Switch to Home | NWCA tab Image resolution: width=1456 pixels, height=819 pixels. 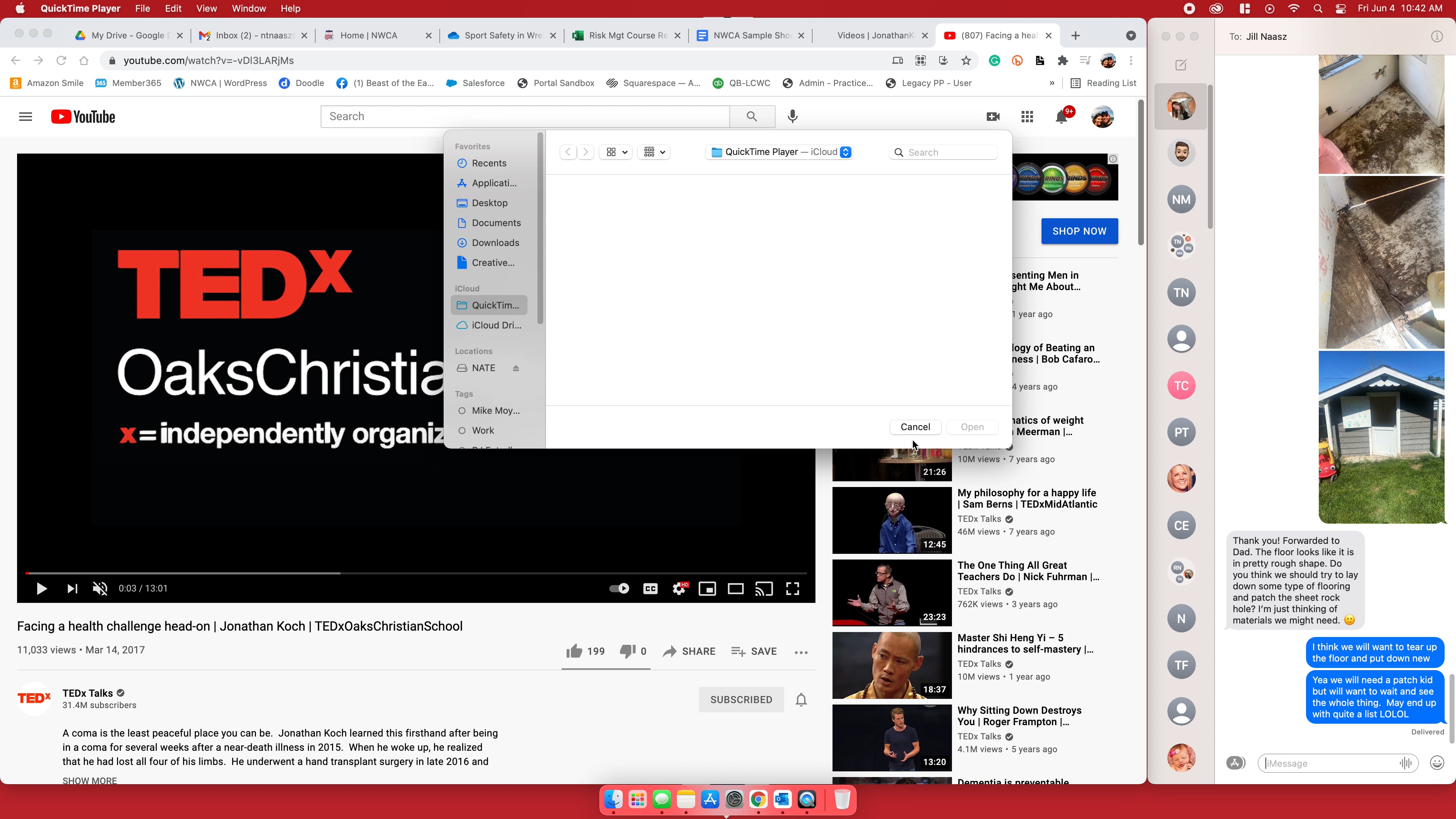[x=378, y=35]
